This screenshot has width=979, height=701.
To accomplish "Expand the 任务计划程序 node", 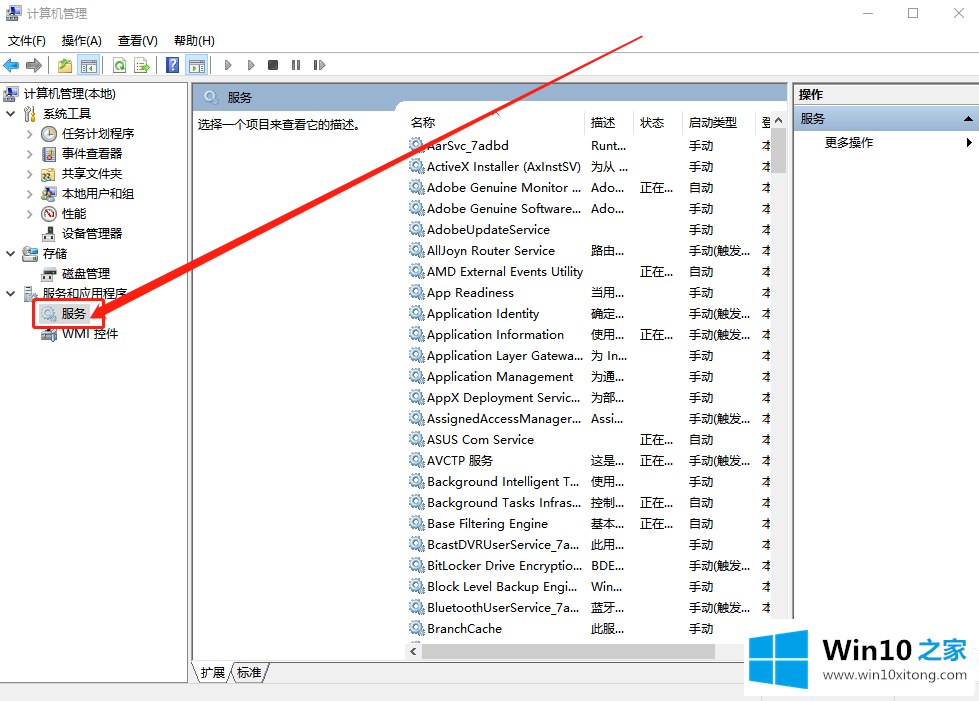I will tap(29, 134).
